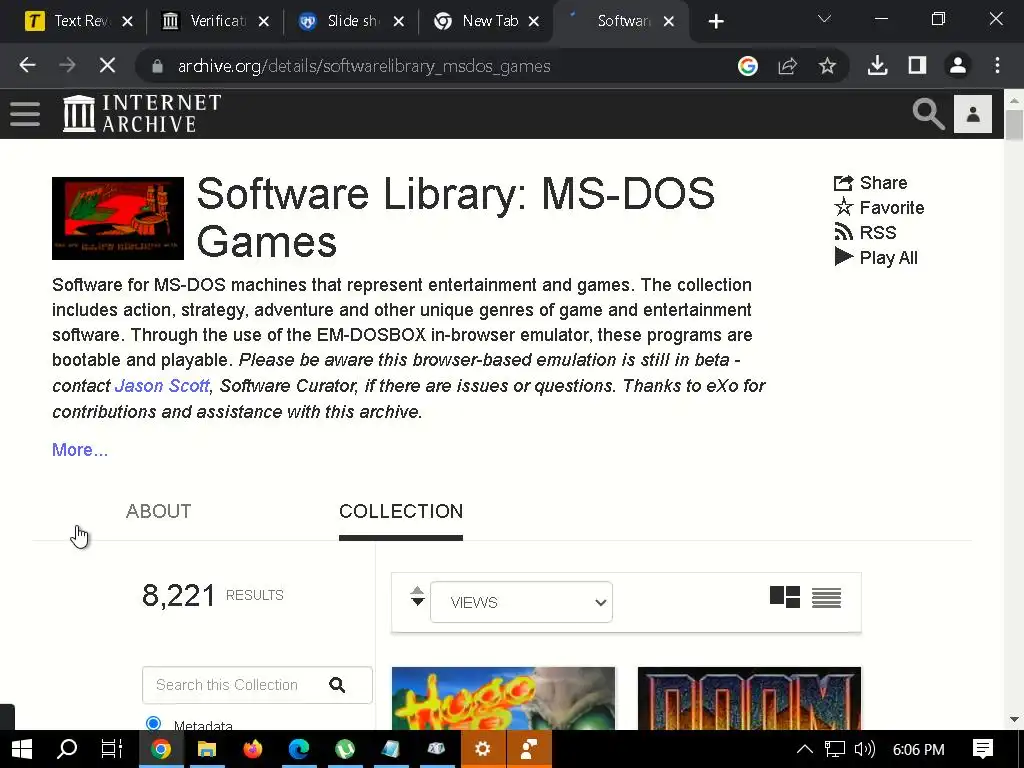The image size is (1024, 768).
Task: Open the Internet Archive hamburger menu
Action: click(25, 114)
